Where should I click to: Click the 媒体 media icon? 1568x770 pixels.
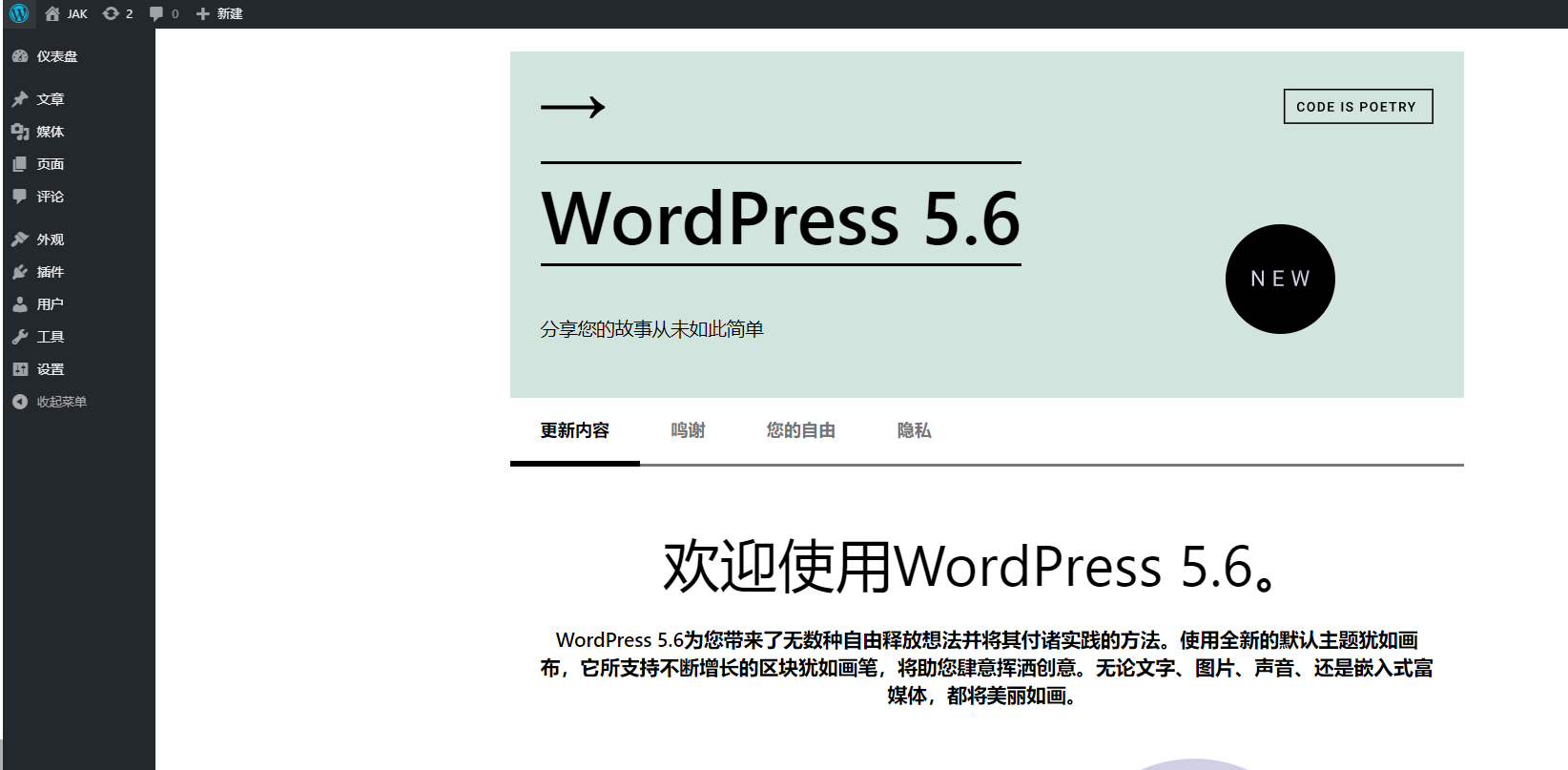[x=20, y=132]
